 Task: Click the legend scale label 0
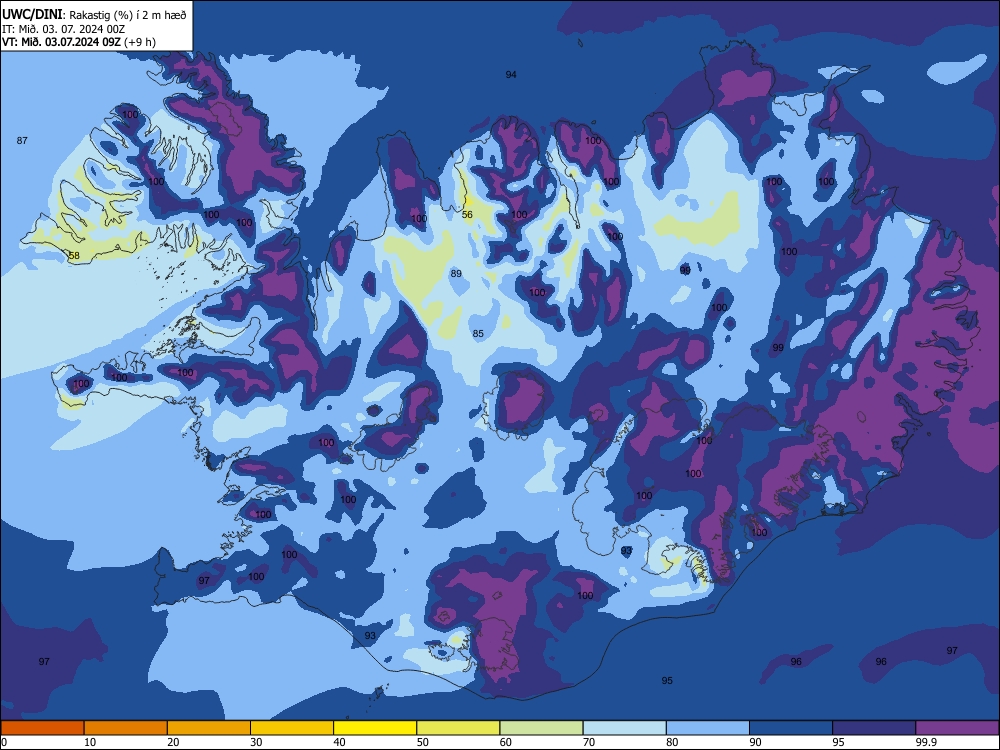pos(4,742)
